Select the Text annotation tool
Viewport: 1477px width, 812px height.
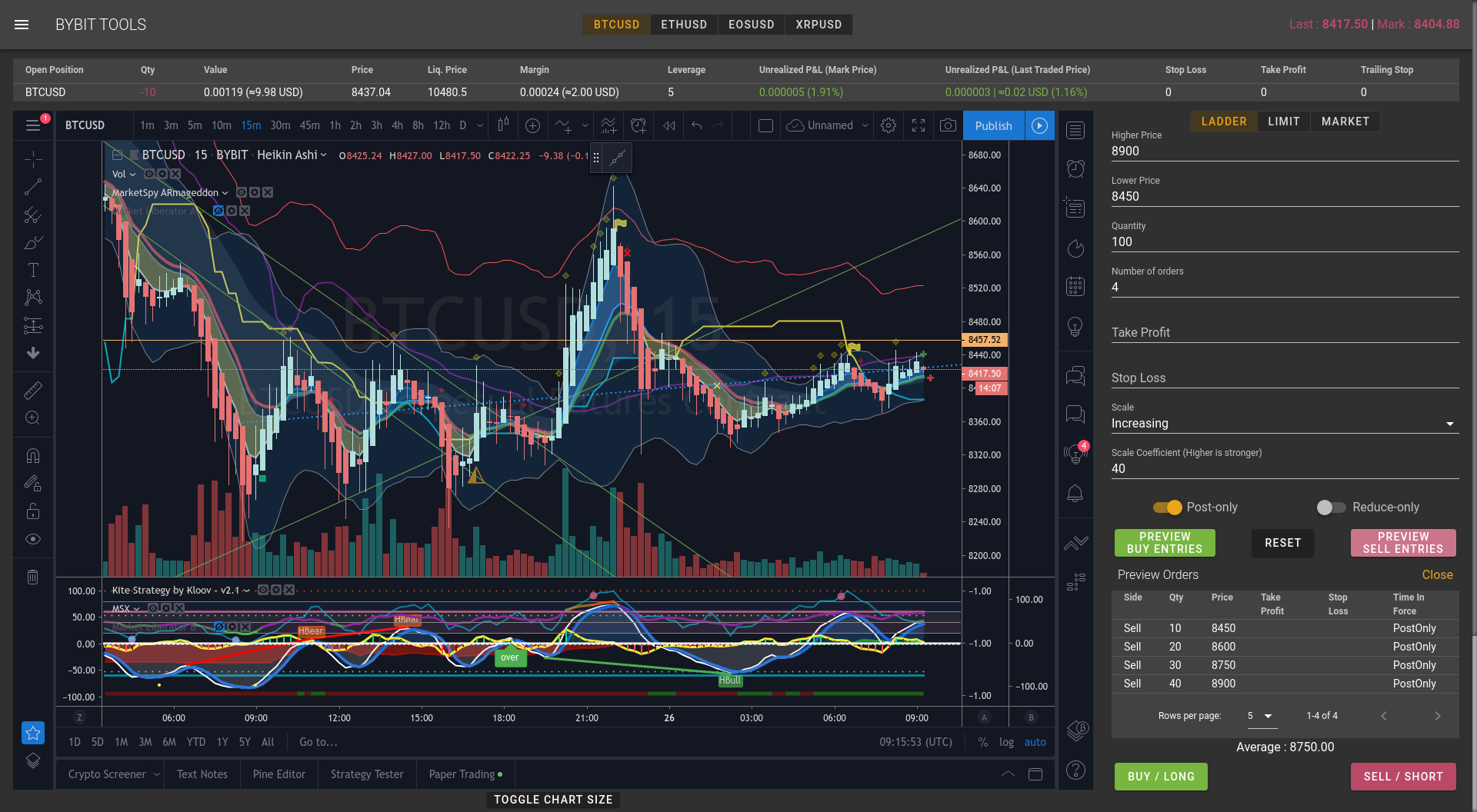click(33, 270)
